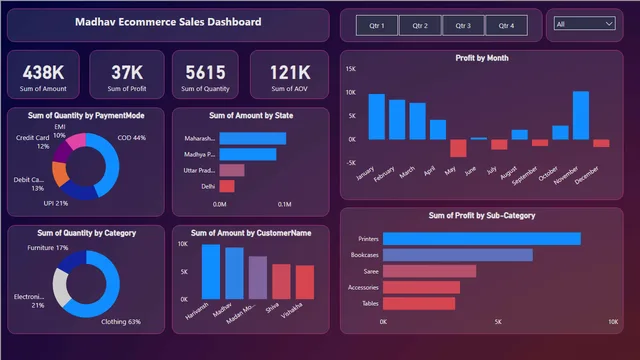Click the 'COD 44%' data label
The height and width of the screenshot is (360, 640).
pos(131,138)
